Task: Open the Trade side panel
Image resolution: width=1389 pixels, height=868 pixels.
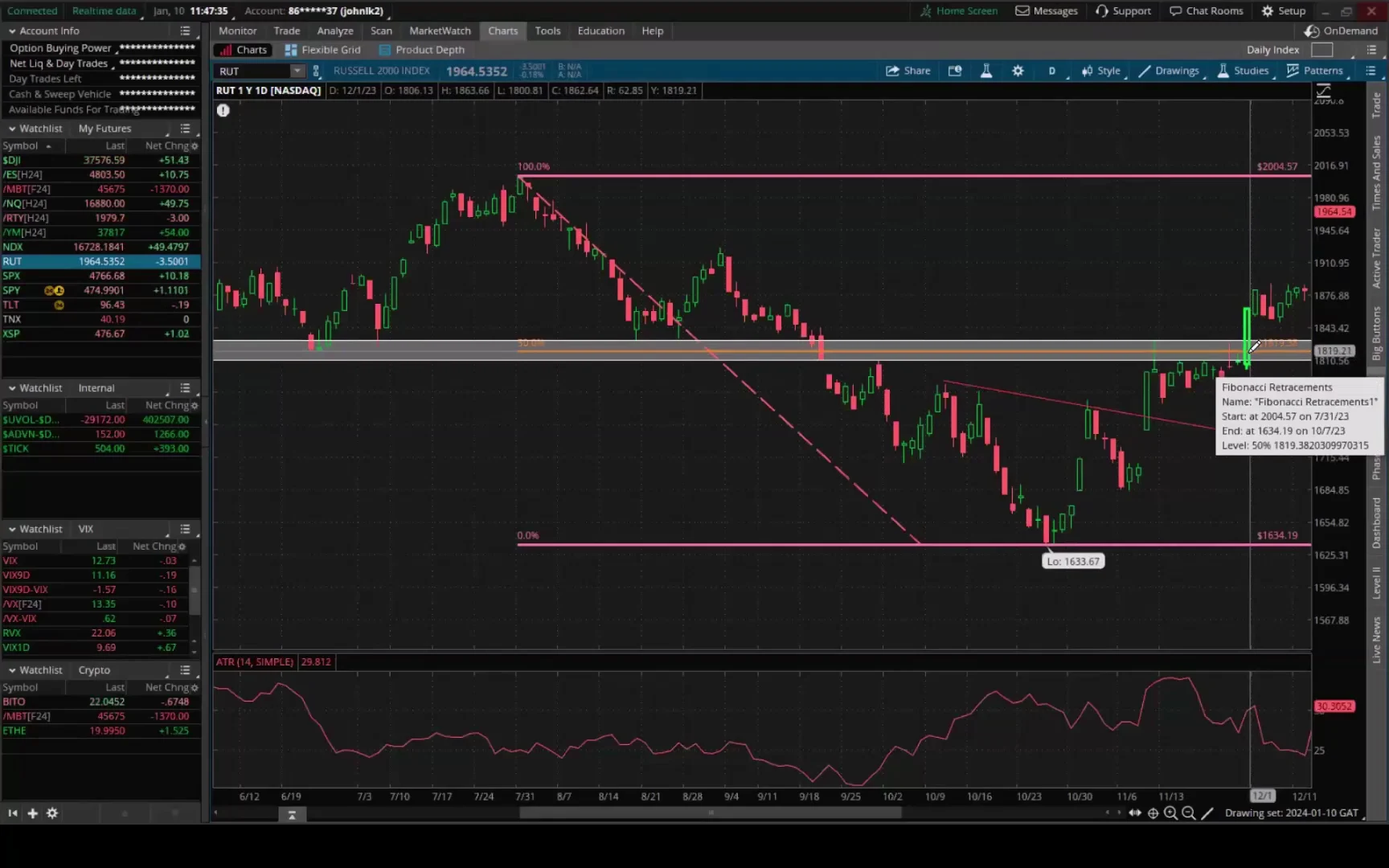Action: point(1376,105)
